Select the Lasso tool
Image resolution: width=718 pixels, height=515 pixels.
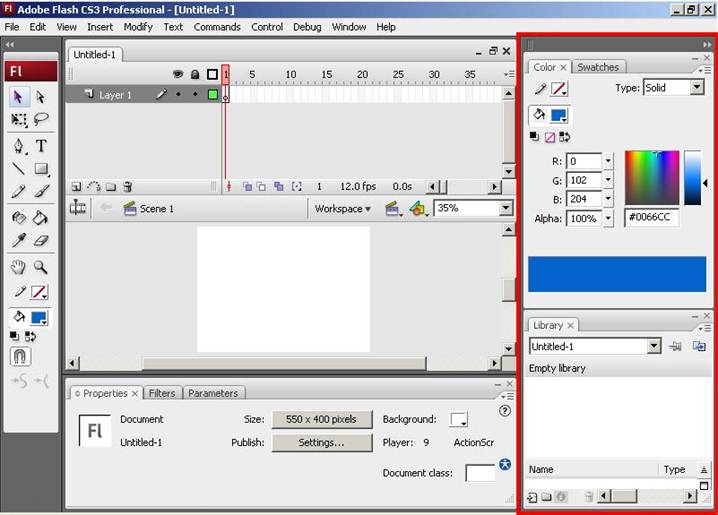click(x=41, y=119)
